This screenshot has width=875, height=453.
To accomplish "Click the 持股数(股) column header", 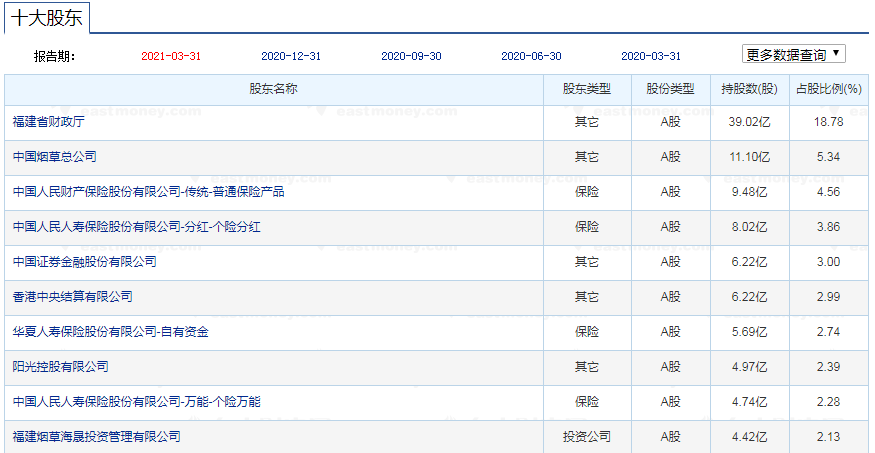I will (x=749, y=89).
